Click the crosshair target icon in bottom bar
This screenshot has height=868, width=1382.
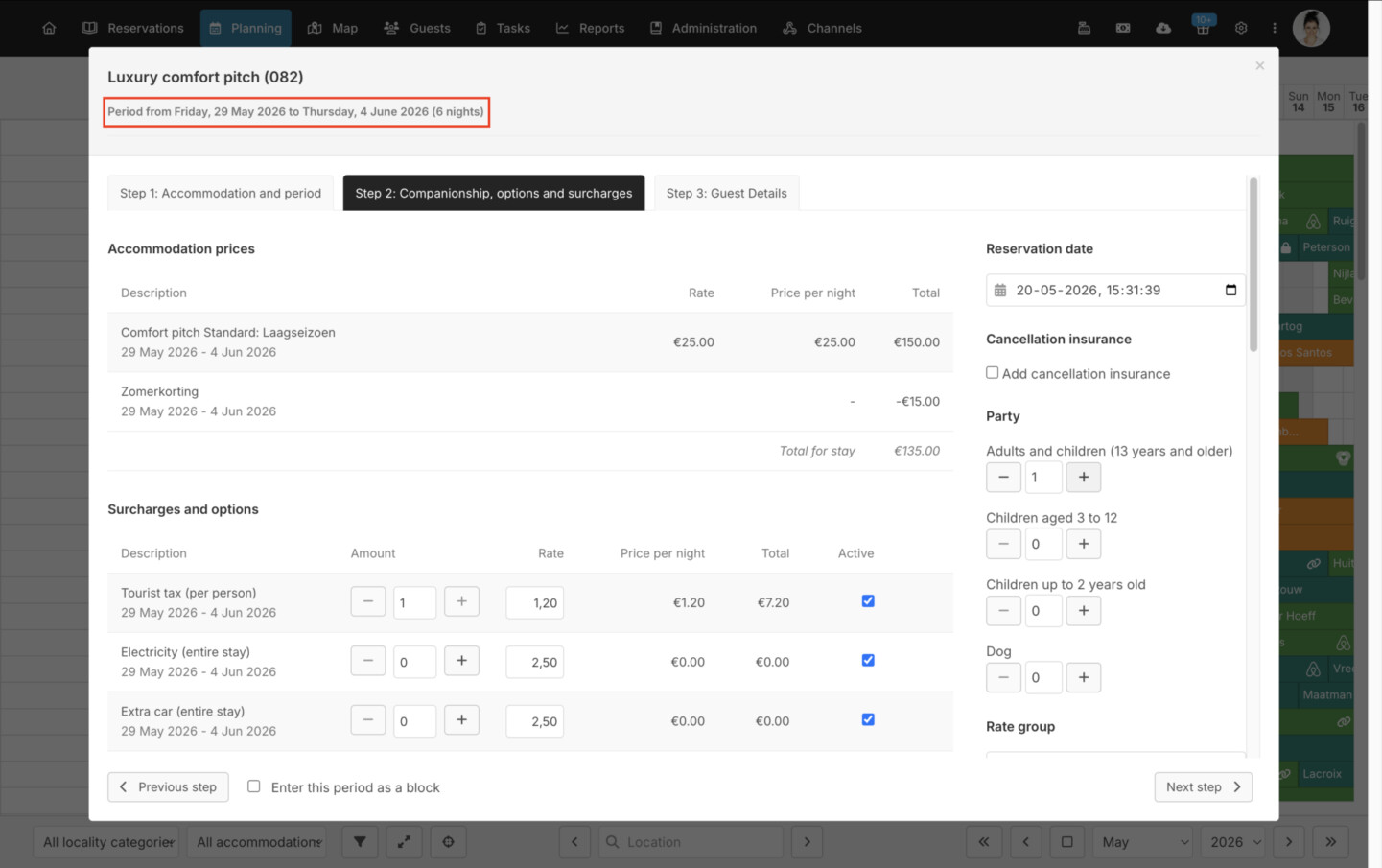coord(448,841)
